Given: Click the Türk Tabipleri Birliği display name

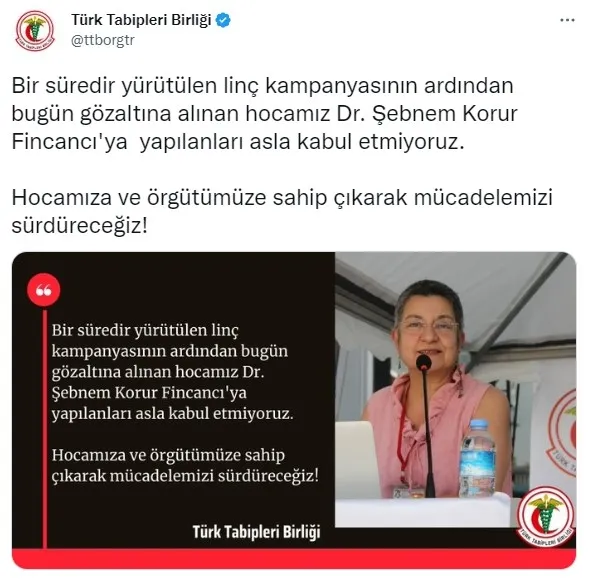Looking at the screenshot, I should point(141,20).
